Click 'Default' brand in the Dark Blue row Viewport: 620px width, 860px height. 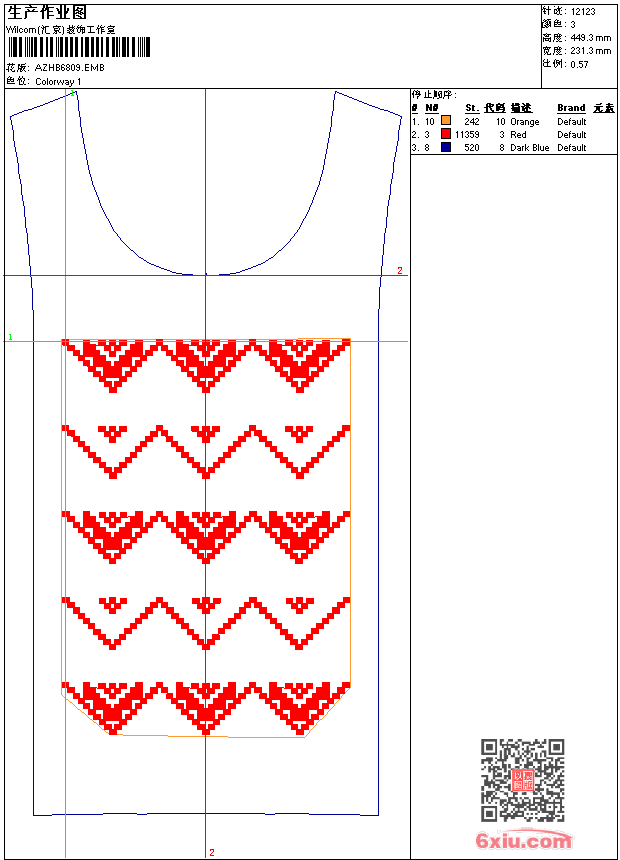pyautogui.click(x=572, y=148)
